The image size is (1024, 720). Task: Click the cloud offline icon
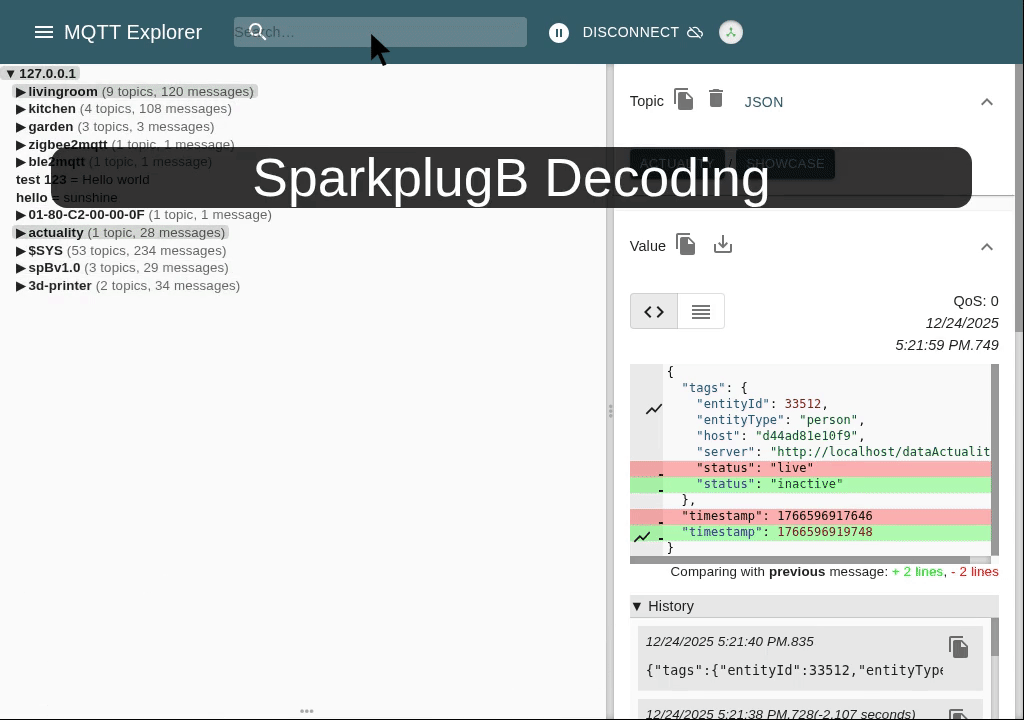[x=696, y=32]
